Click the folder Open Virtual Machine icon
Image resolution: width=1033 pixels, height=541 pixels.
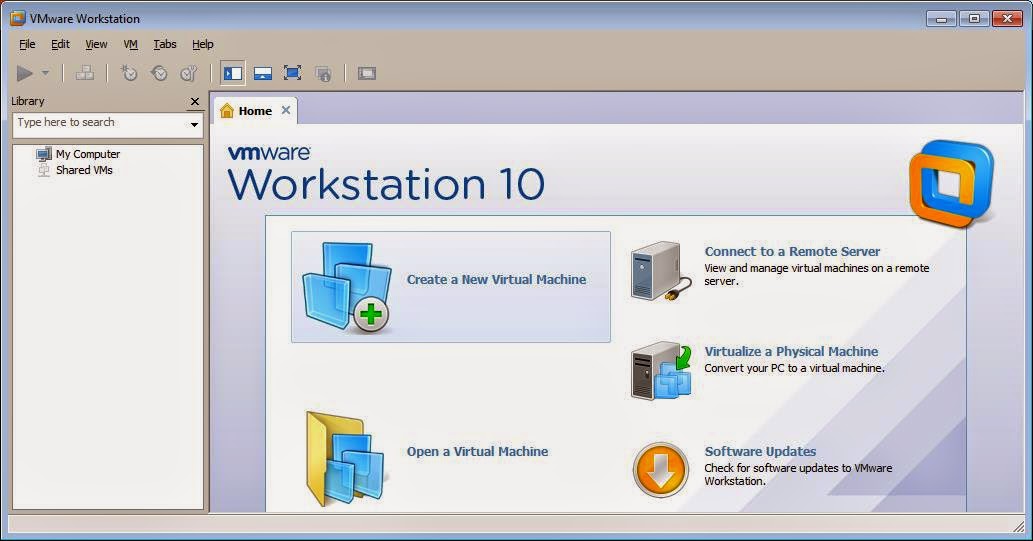pos(345,459)
